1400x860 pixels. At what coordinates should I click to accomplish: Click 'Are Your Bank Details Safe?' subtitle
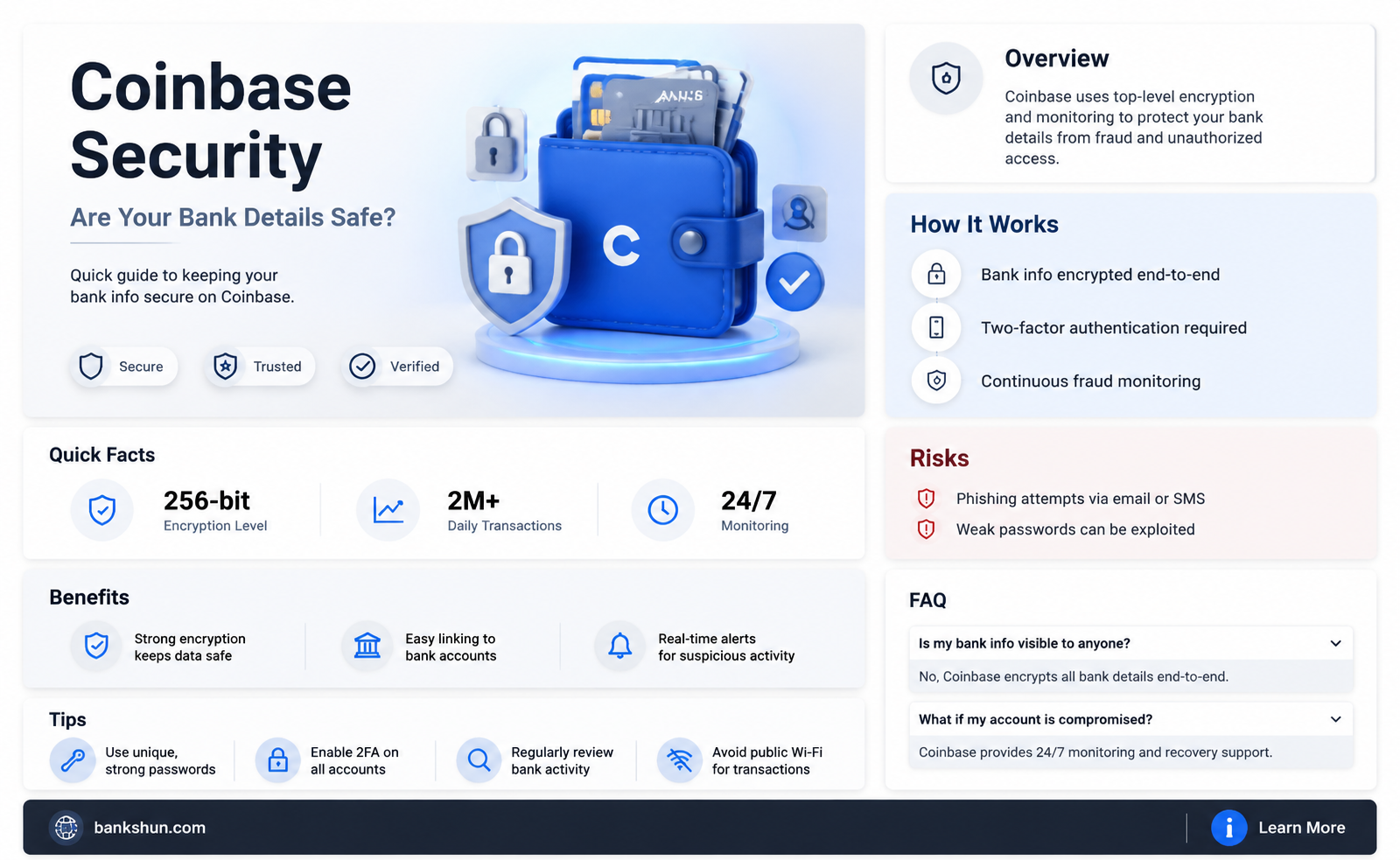click(233, 217)
